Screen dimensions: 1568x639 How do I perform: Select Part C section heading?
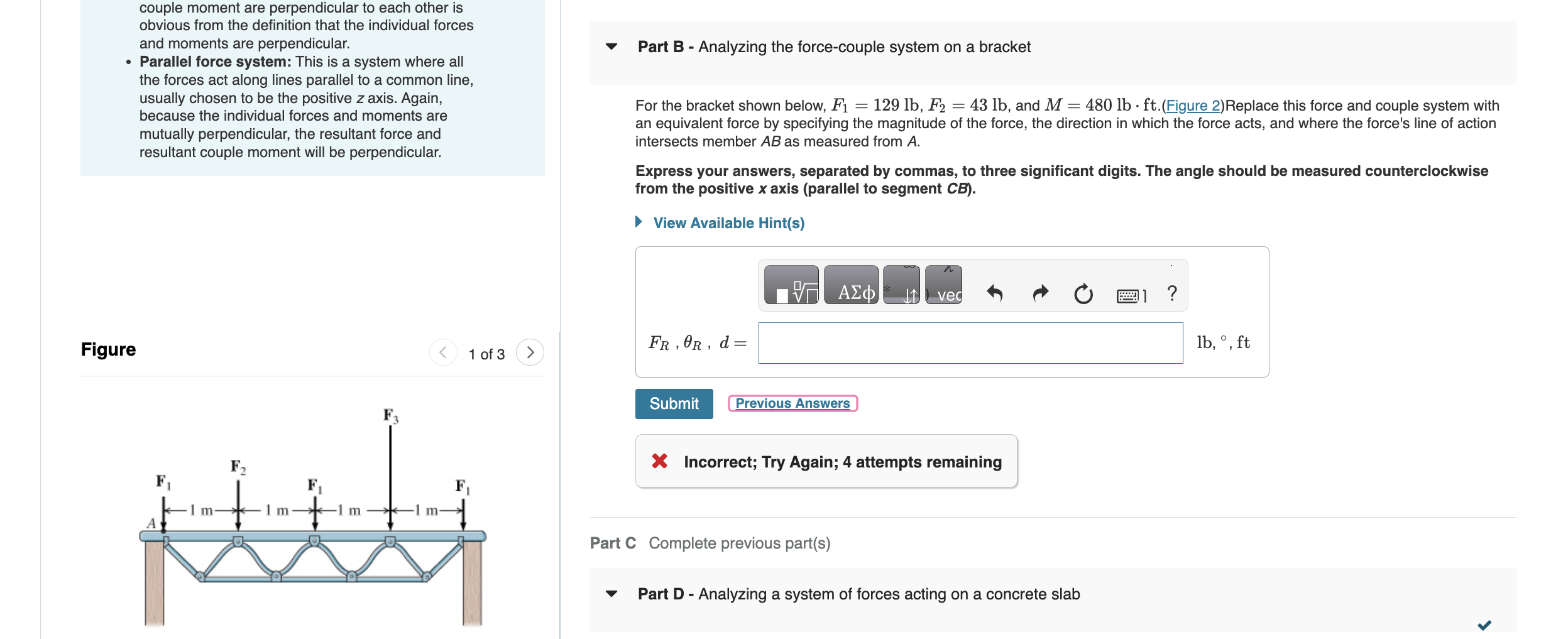click(x=613, y=542)
